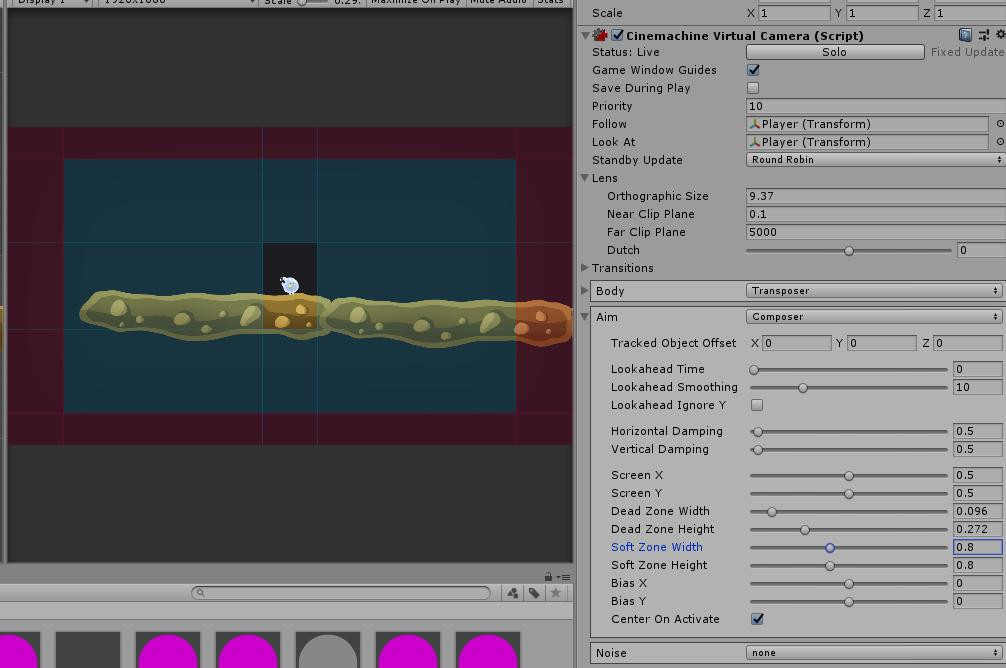Click the red Cinemachine camera component icon
This screenshot has width=1006, height=668.
pyautogui.click(x=600, y=35)
